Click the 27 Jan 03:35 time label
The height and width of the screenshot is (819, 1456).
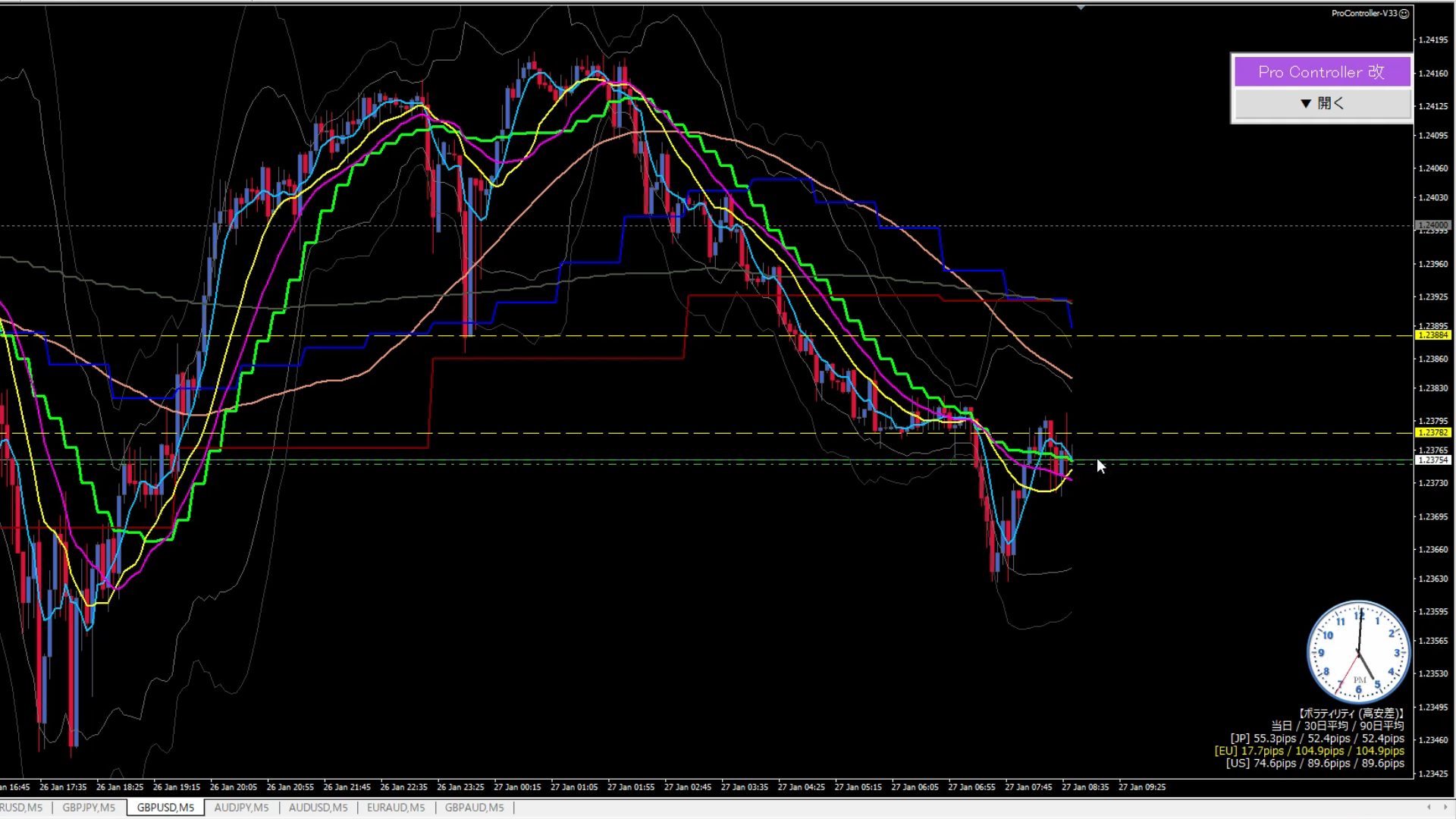click(x=745, y=787)
